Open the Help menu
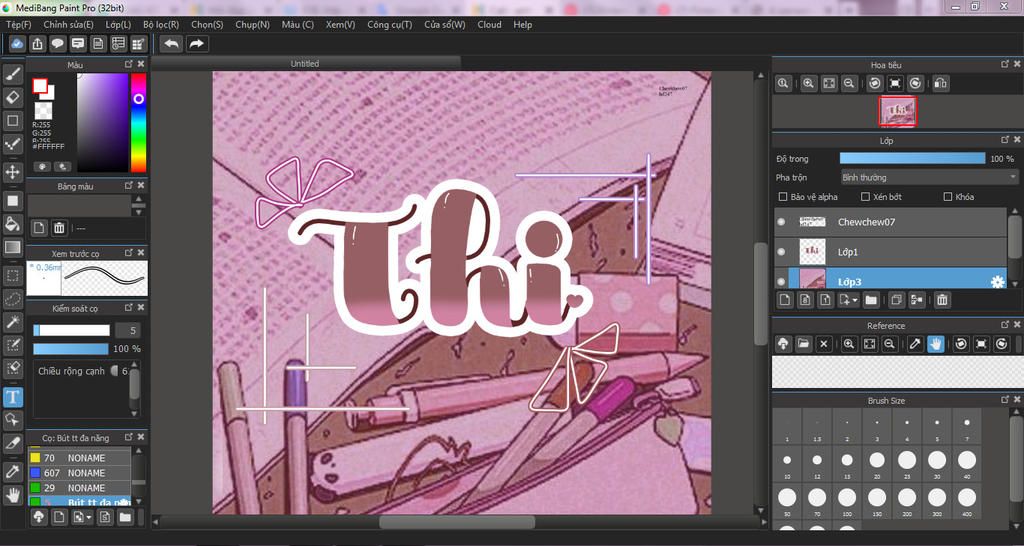Image resolution: width=1024 pixels, height=546 pixels. [522, 24]
